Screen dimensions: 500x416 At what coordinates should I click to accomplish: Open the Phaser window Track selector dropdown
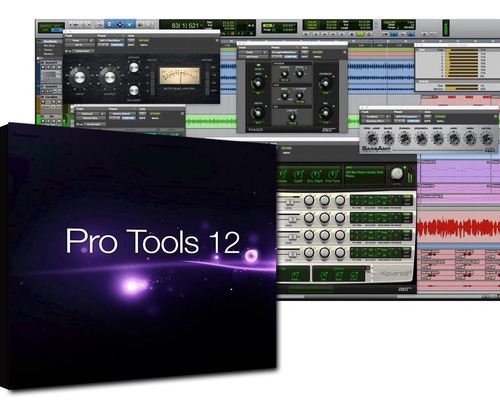click(250, 52)
